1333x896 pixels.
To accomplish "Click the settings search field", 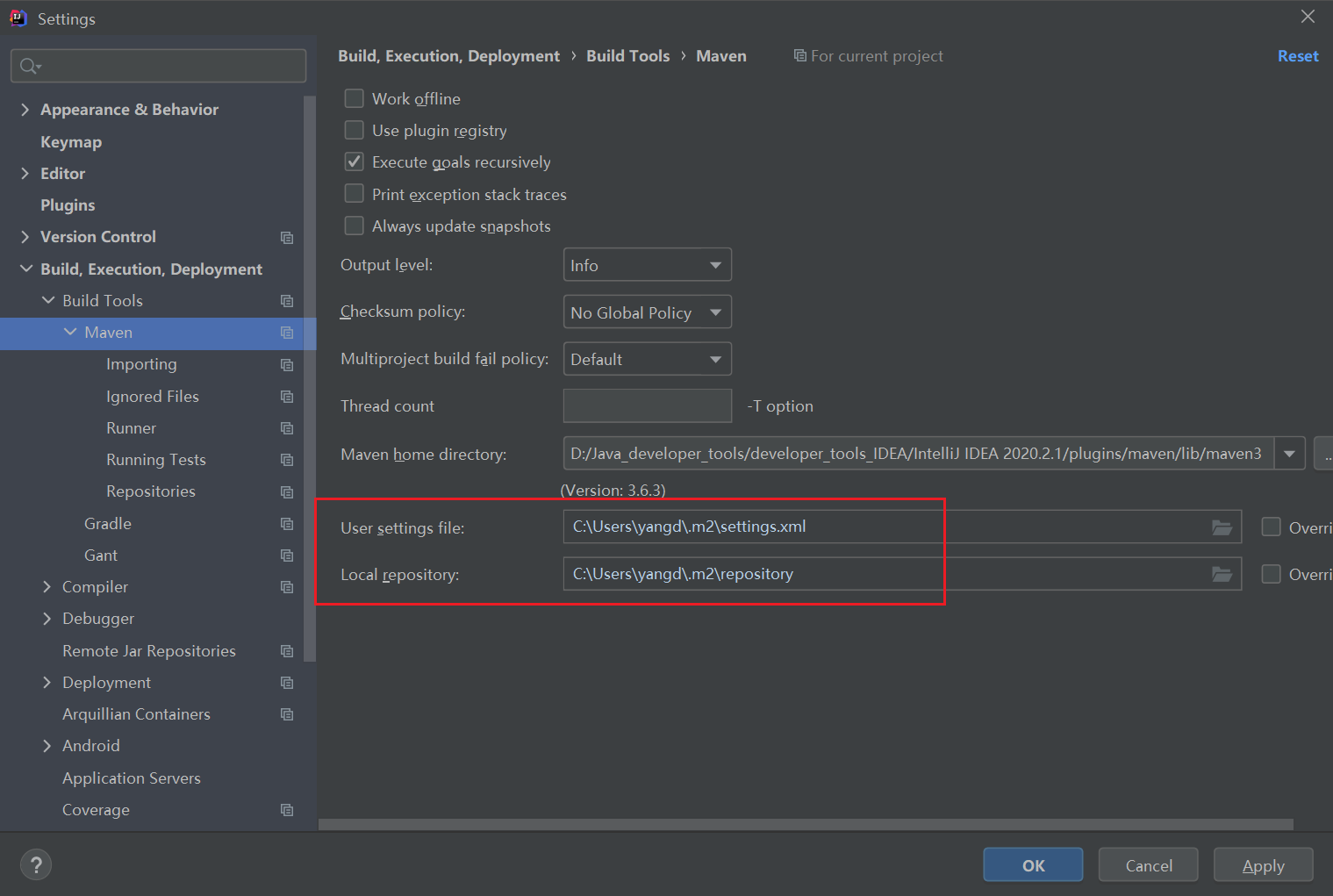I will 159,66.
